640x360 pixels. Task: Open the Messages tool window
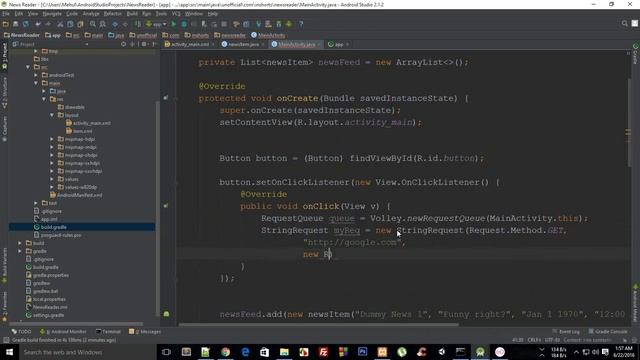coord(145,331)
